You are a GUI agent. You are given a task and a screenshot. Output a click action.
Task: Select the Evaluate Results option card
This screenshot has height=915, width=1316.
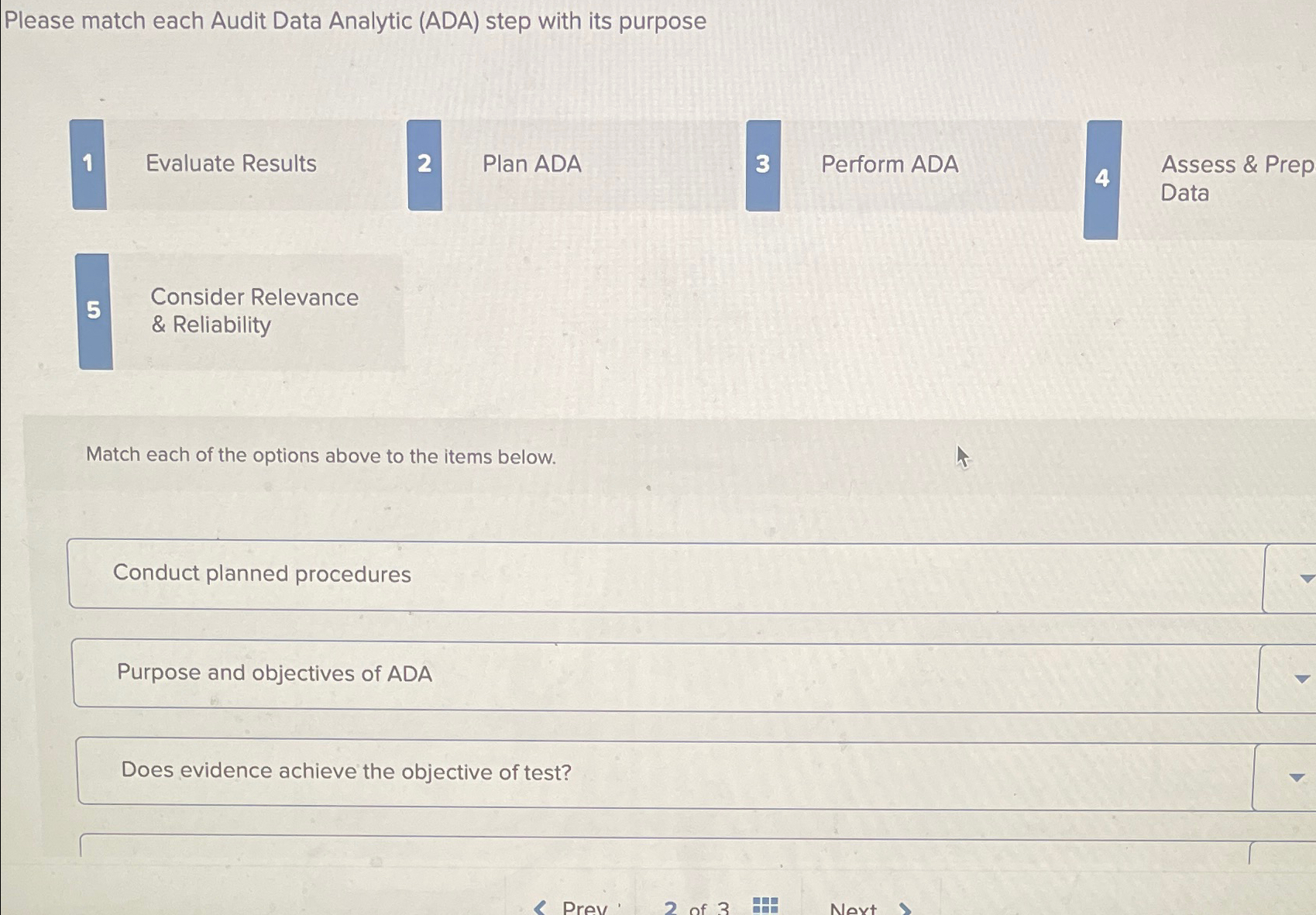pos(231,164)
